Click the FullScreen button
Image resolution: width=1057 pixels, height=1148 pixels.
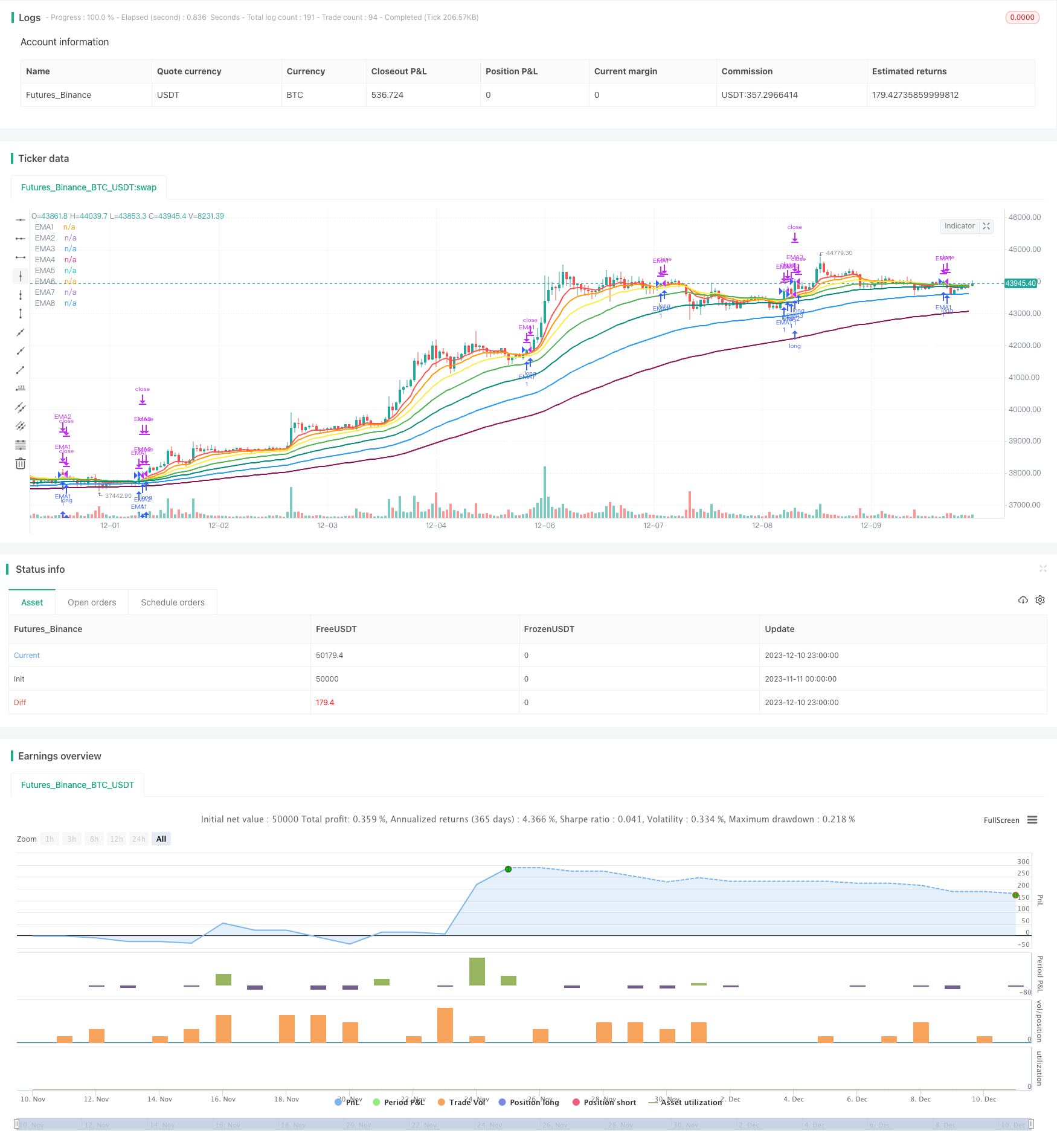click(x=1001, y=820)
